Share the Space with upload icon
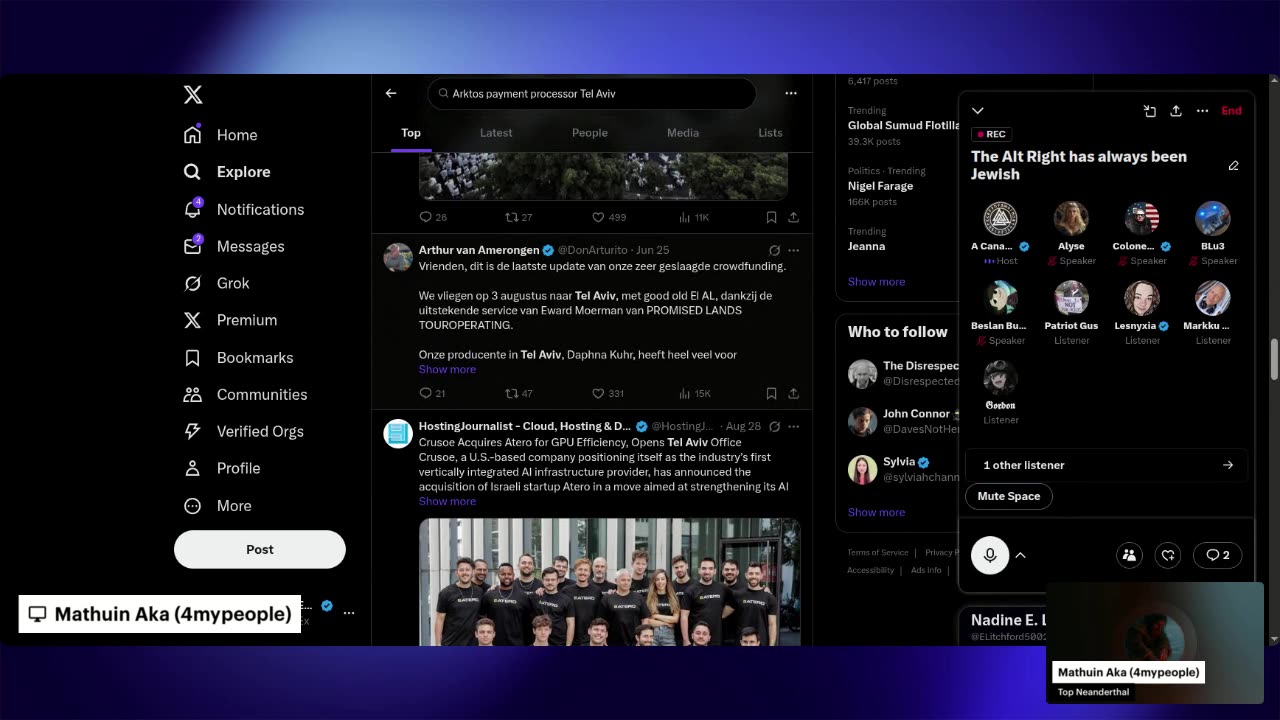Image resolution: width=1280 pixels, height=720 pixels. point(1176,111)
